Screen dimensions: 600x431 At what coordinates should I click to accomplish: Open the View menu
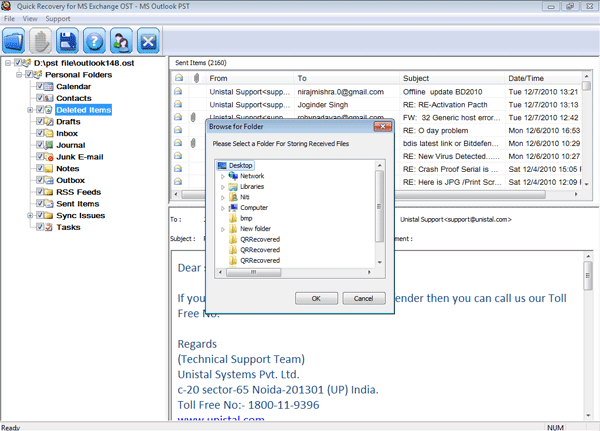coord(30,18)
